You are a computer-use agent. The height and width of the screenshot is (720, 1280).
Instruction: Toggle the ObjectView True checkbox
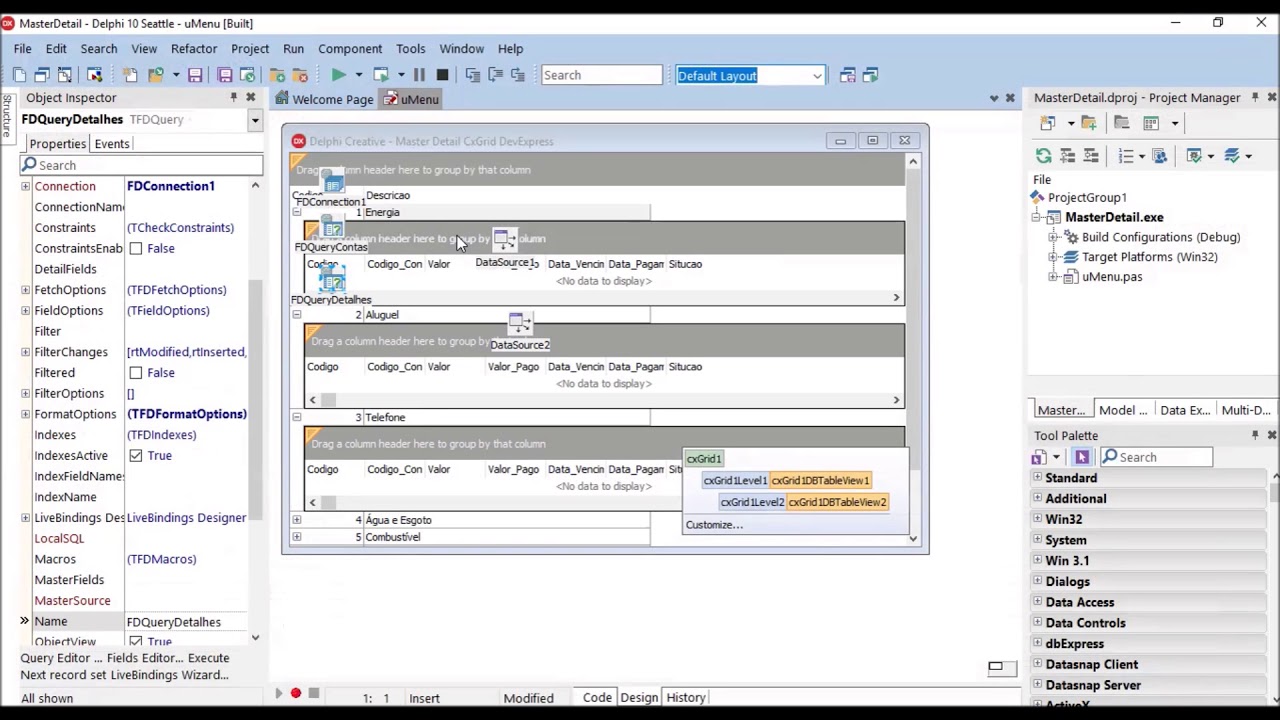[135, 641]
